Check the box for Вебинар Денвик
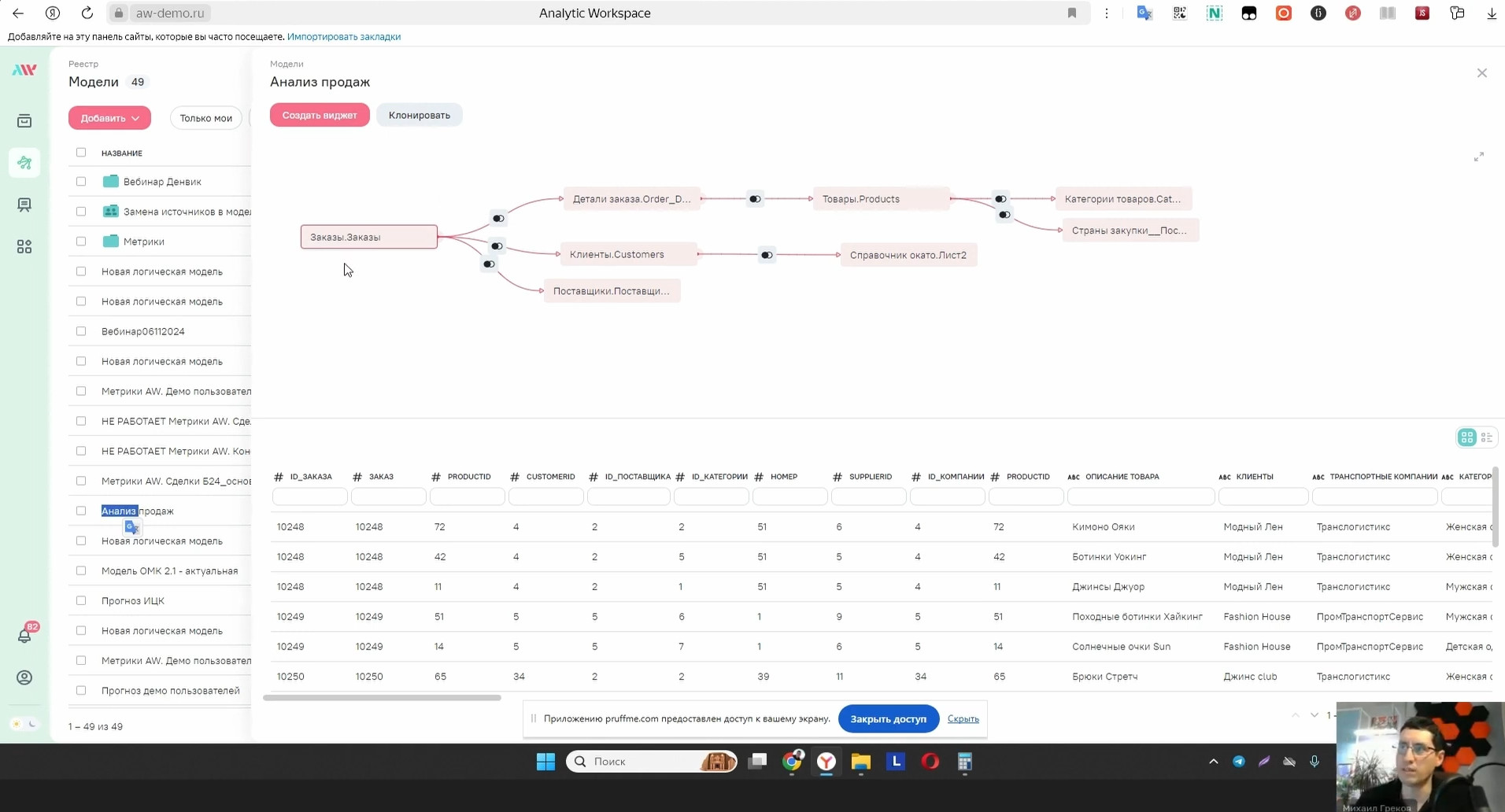Viewport: 1505px width, 812px height. [x=81, y=182]
